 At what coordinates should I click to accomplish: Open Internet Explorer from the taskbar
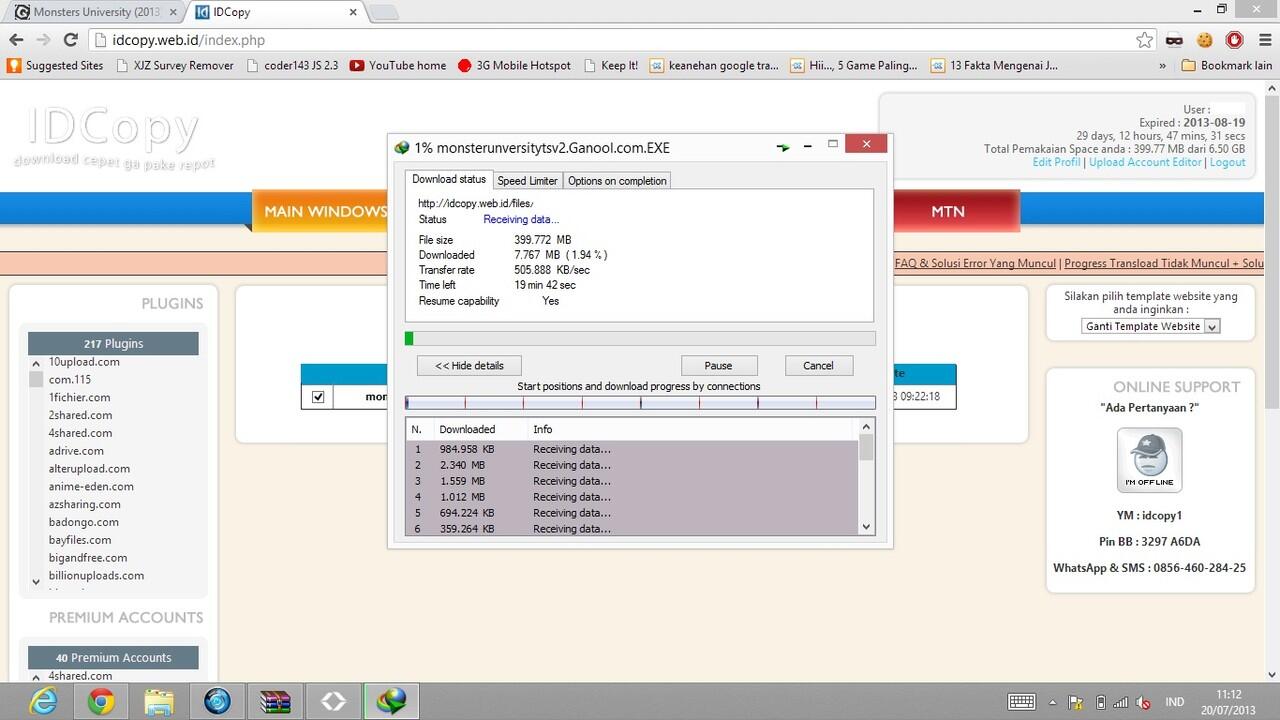click(44, 701)
